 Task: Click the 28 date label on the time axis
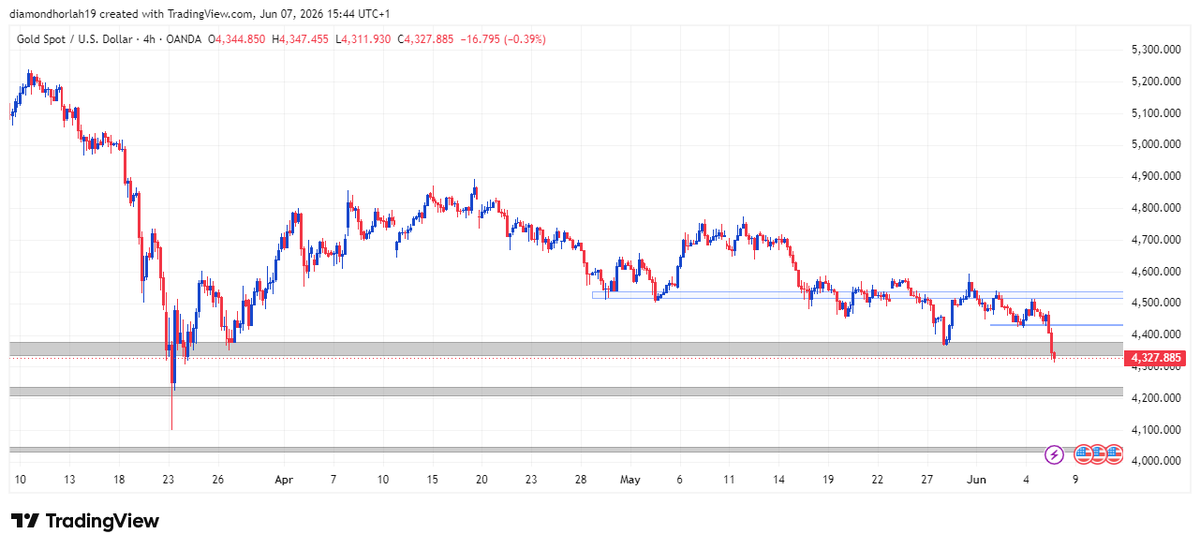click(x=580, y=480)
